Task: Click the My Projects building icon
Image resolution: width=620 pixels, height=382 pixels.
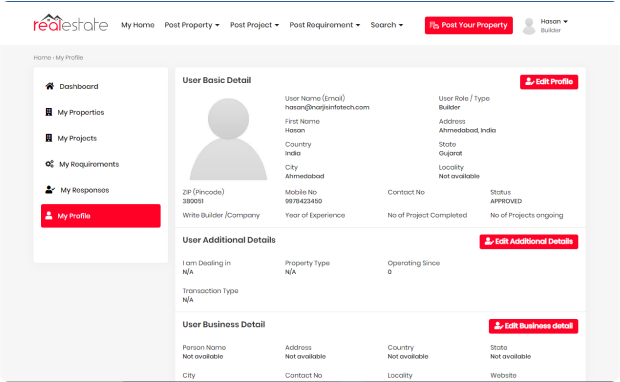Action: click(x=49, y=138)
